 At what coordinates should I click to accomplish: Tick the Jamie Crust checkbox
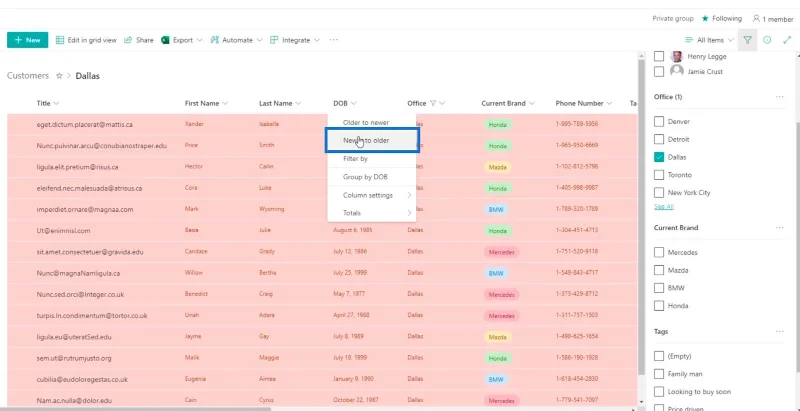(x=659, y=71)
